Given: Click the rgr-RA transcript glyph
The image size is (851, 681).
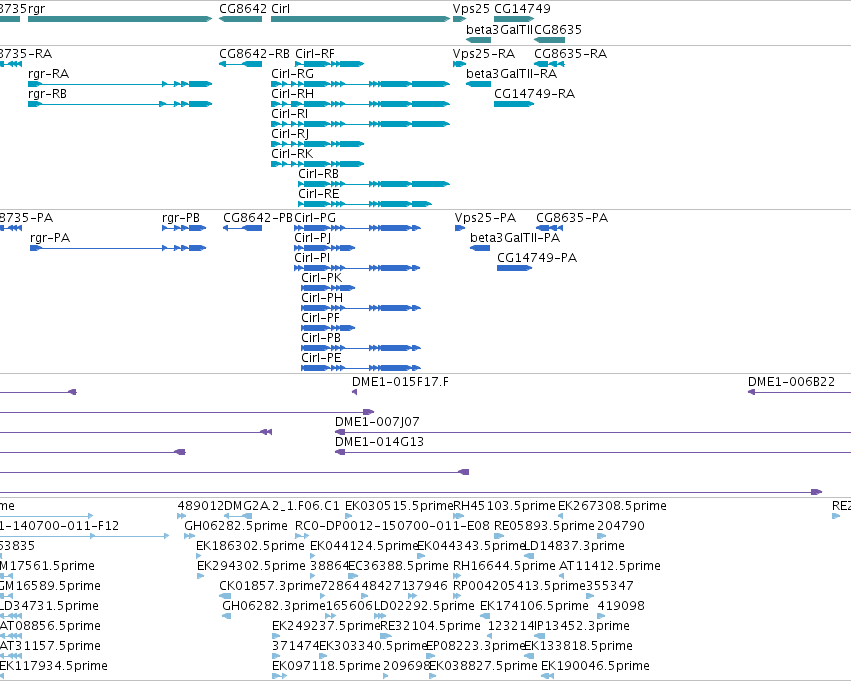Looking at the screenshot, I should (x=120, y=84).
